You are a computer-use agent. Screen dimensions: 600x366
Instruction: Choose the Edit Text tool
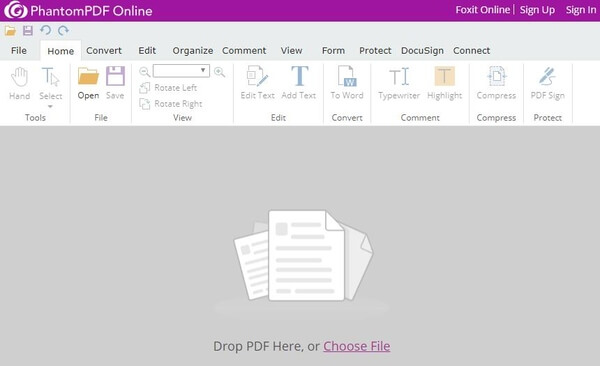point(258,83)
